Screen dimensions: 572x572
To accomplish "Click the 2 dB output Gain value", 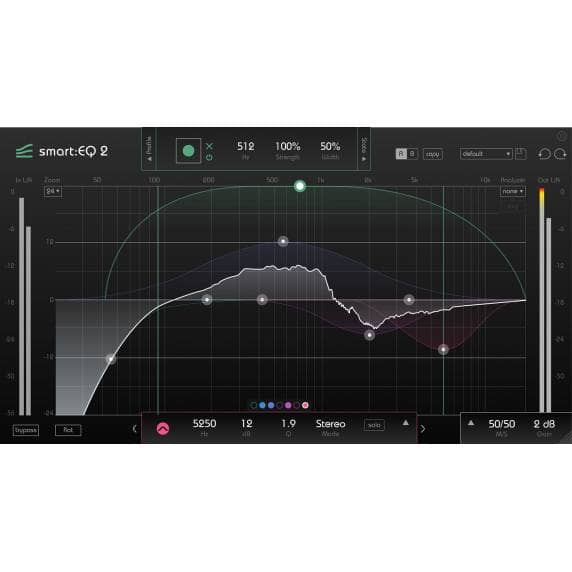I will (x=544, y=424).
